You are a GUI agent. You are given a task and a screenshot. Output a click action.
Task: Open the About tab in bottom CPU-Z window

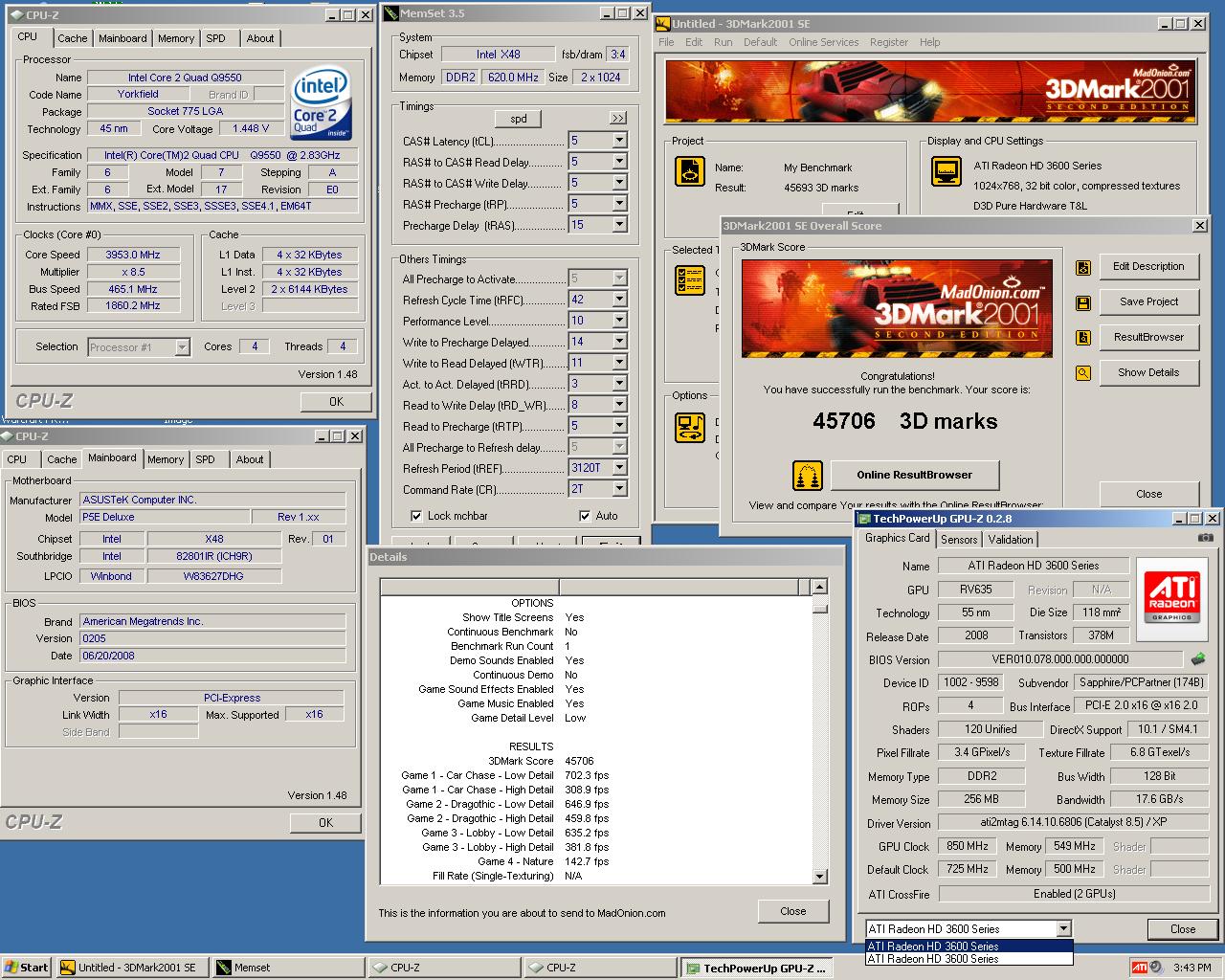(250, 459)
